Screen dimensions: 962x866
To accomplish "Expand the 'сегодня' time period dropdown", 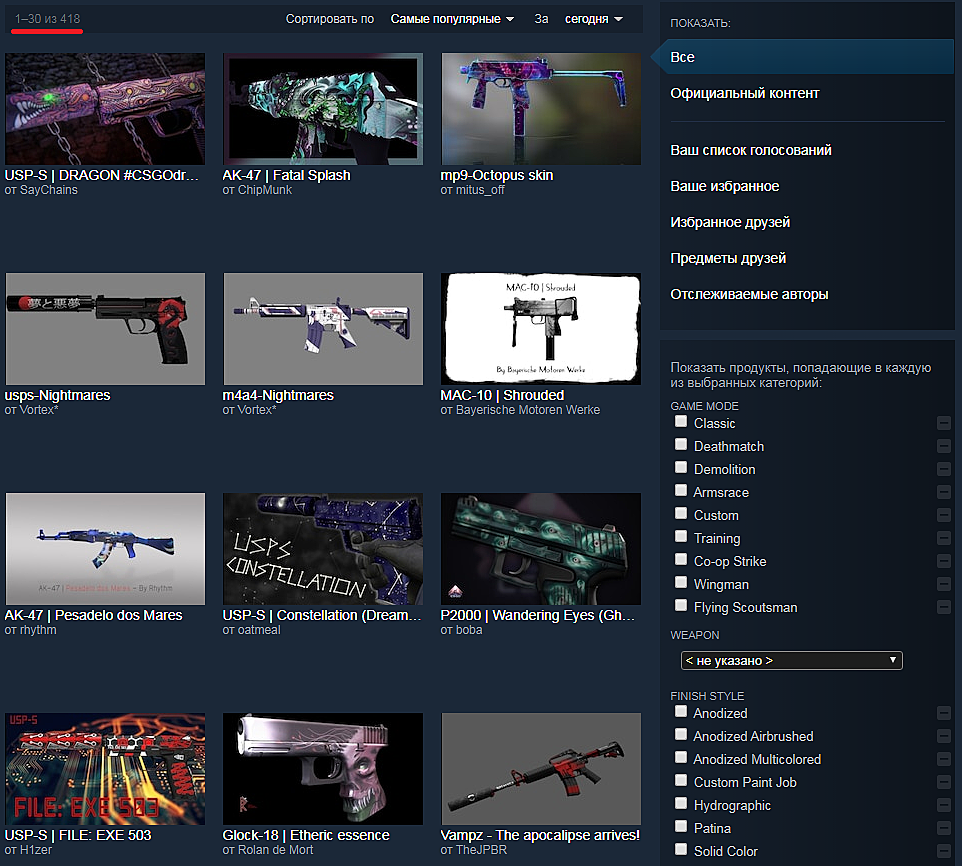I will [x=593, y=19].
